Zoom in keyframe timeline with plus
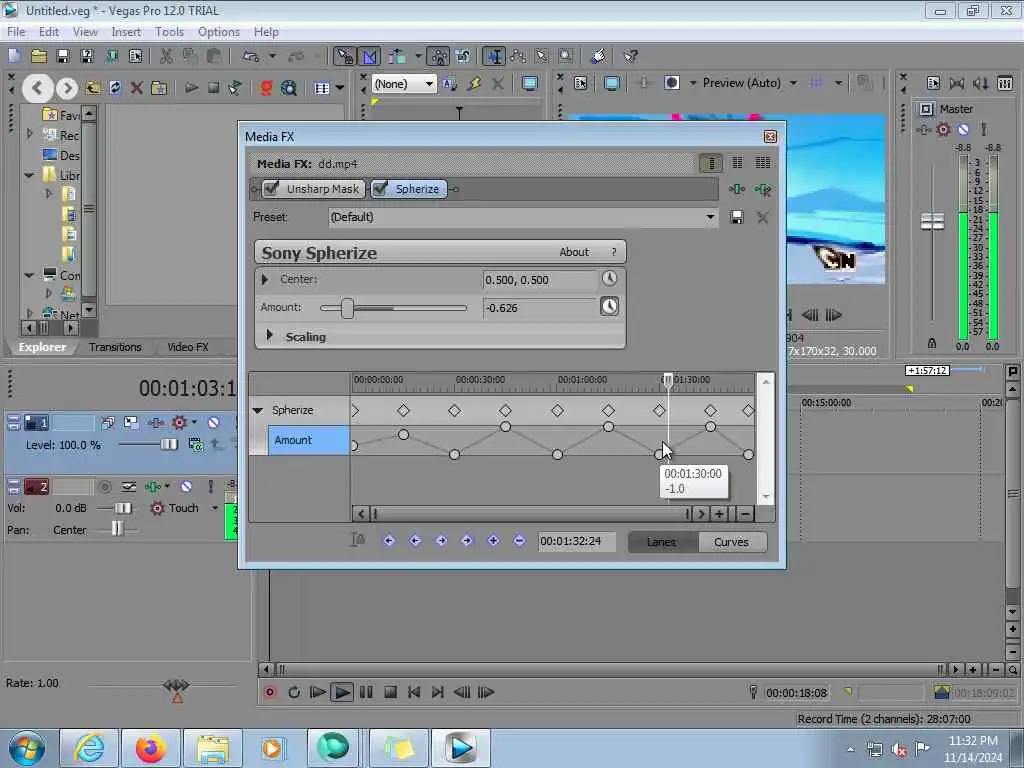 pyautogui.click(x=719, y=514)
